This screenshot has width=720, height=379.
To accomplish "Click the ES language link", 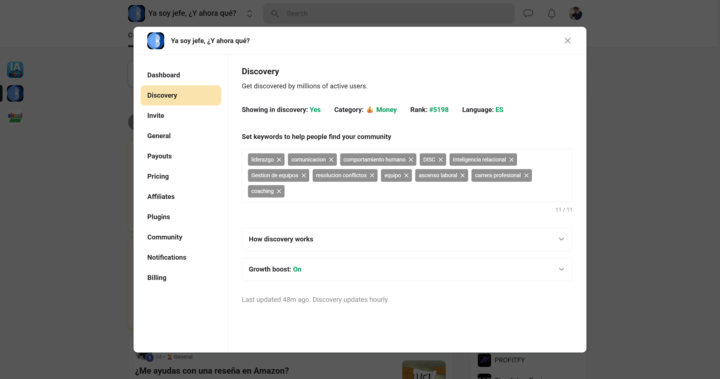I will [x=499, y=110].
